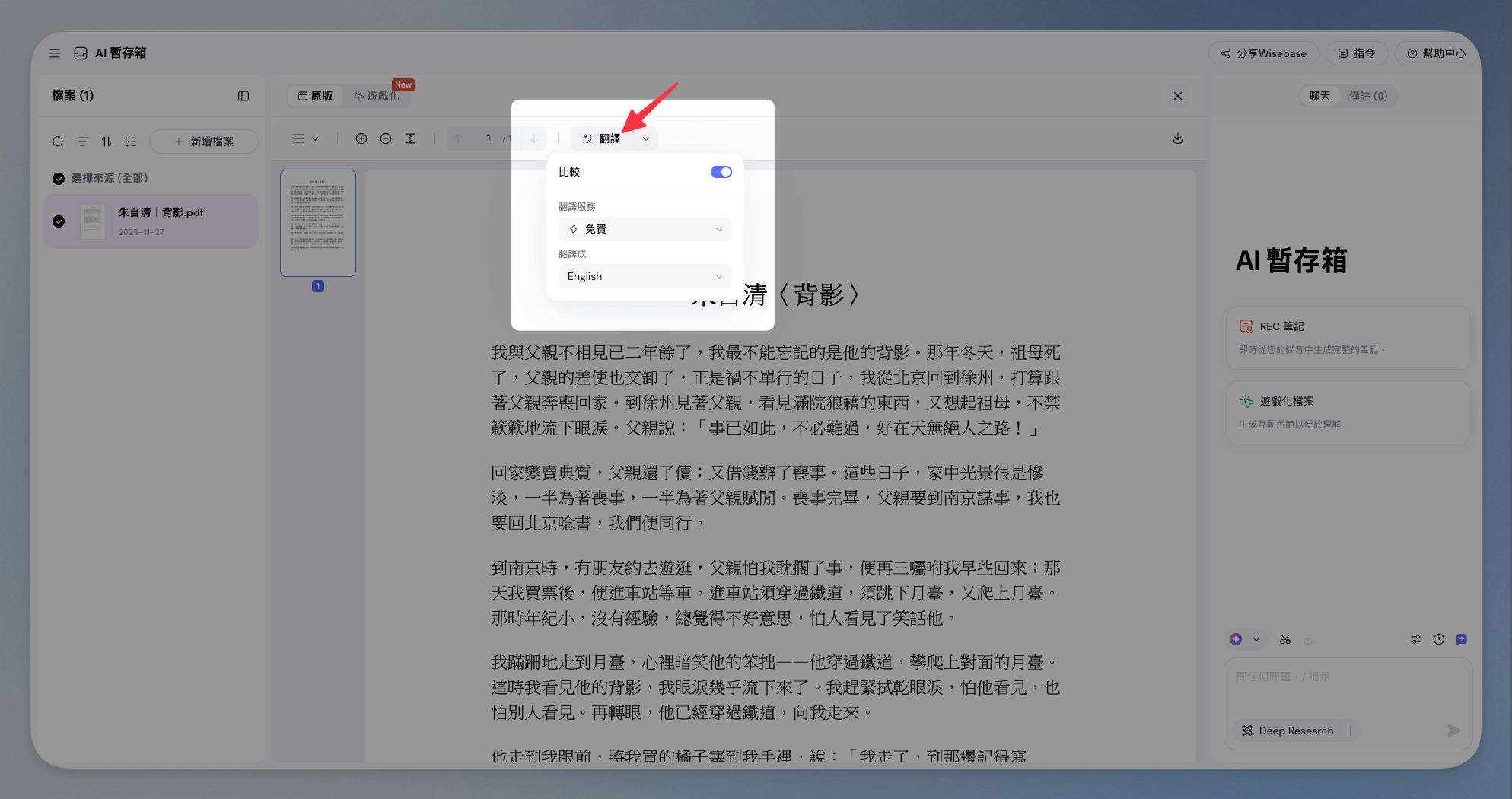Open the English target language dropdown
This screenshot has height=799, width=1512.
tap(645, 276)
